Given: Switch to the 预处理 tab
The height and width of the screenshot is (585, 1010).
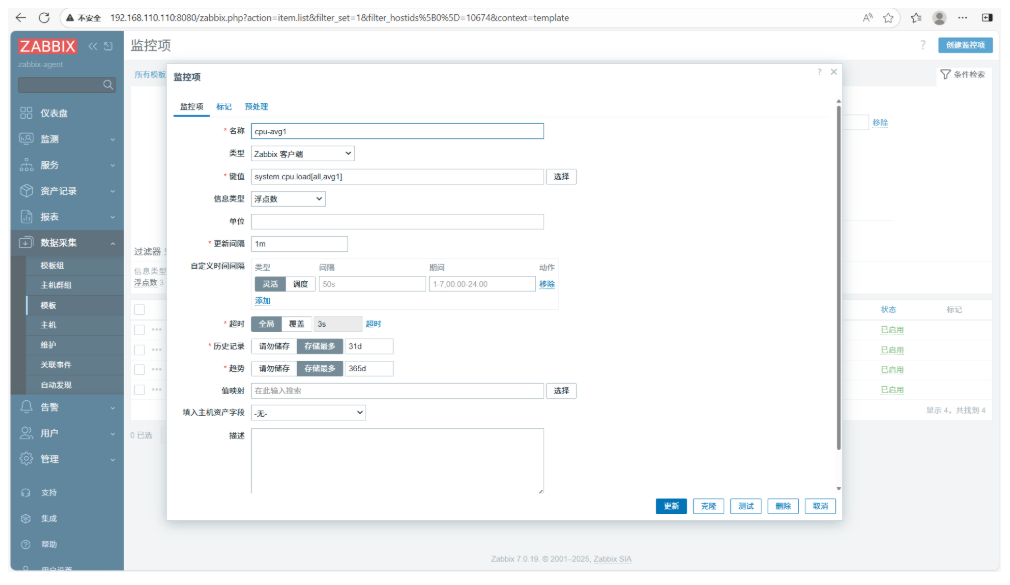Looking at the screenshot, I should 256,106.
